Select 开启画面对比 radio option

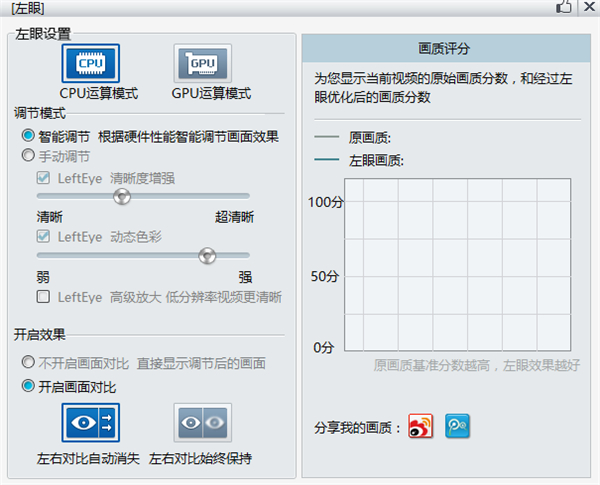[29, 385]
